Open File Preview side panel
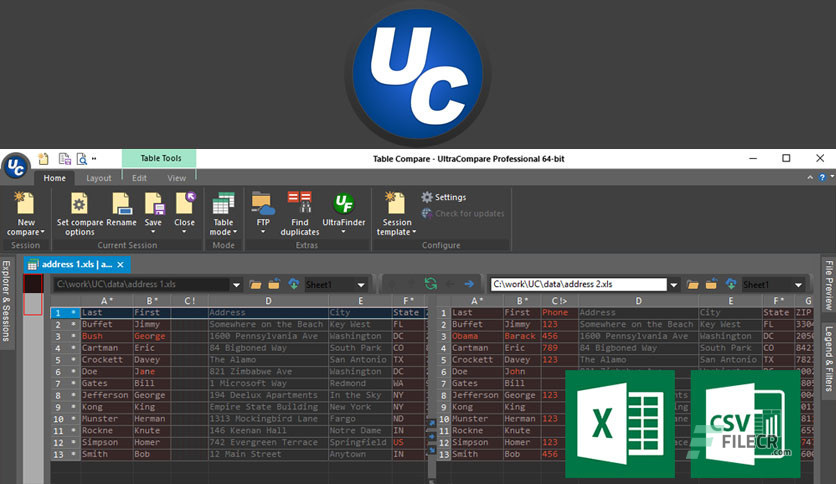The height and width of the screenshot is (484, 836). (x=829, y=285)
